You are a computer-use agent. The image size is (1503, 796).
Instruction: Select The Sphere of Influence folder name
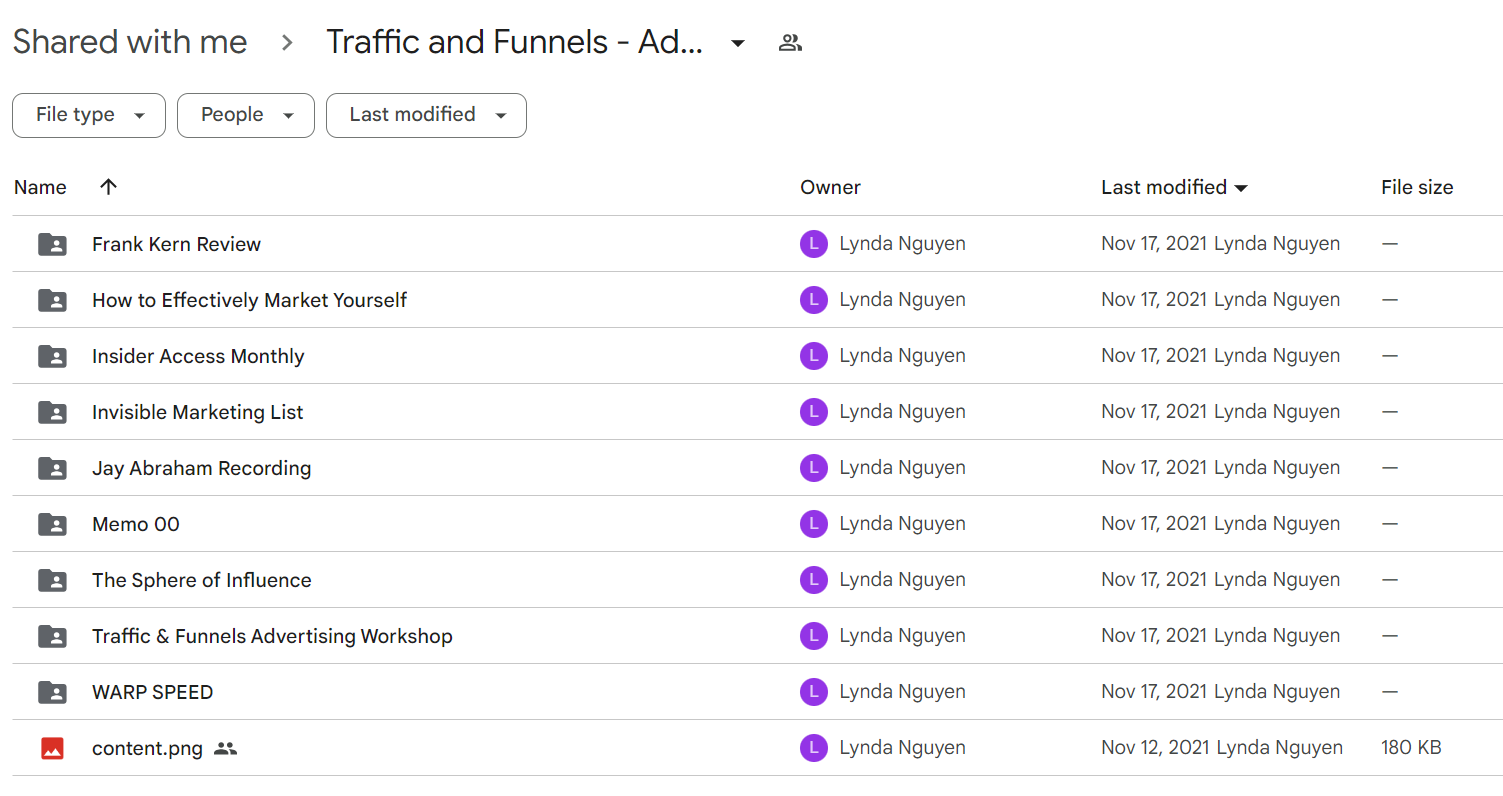pos(202,580)
